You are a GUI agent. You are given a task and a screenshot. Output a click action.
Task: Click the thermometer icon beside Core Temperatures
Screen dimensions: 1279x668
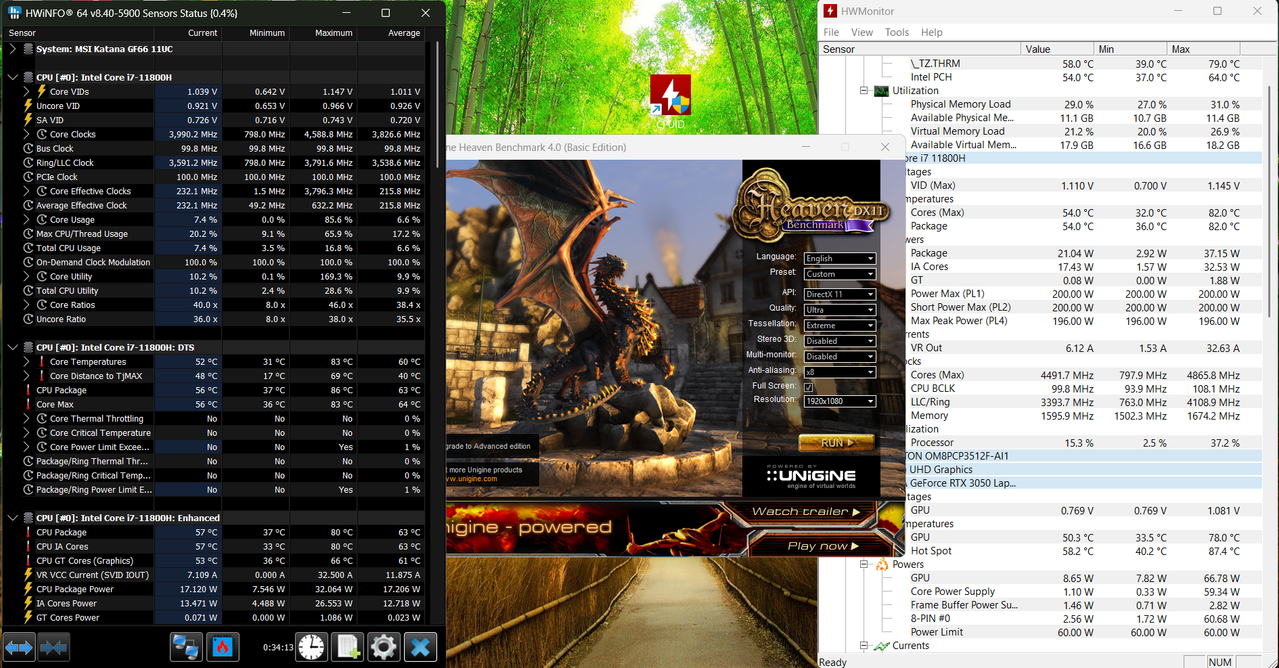click(42, 362)
